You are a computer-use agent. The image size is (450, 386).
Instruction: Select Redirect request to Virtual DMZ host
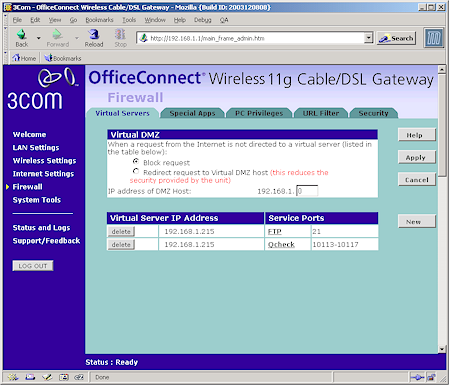pos(136,171)
